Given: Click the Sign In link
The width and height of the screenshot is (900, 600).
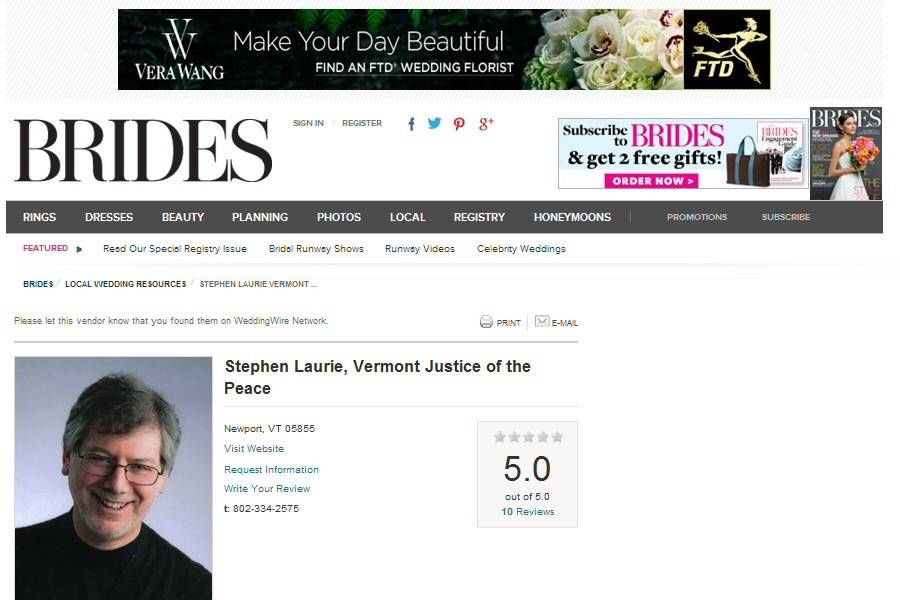Looking at the screenshot, I should (x=308, y=123).
